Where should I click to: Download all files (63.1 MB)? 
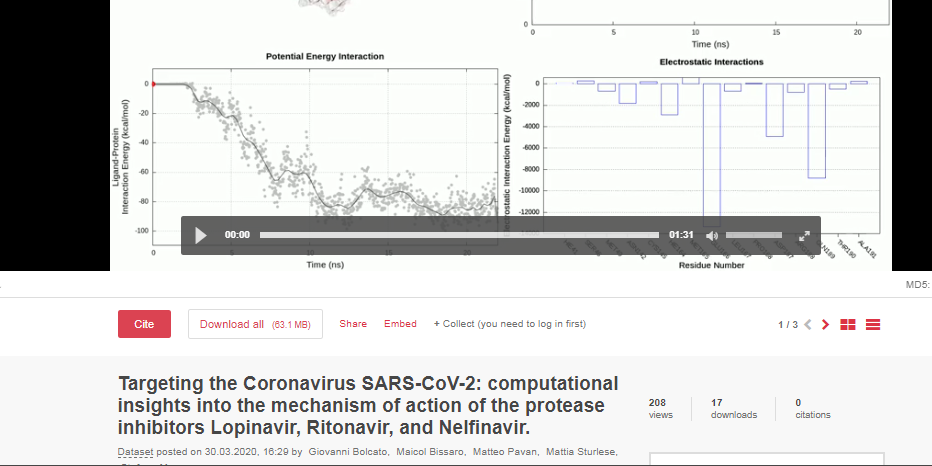pyautogui.click(x=255, y=324)
